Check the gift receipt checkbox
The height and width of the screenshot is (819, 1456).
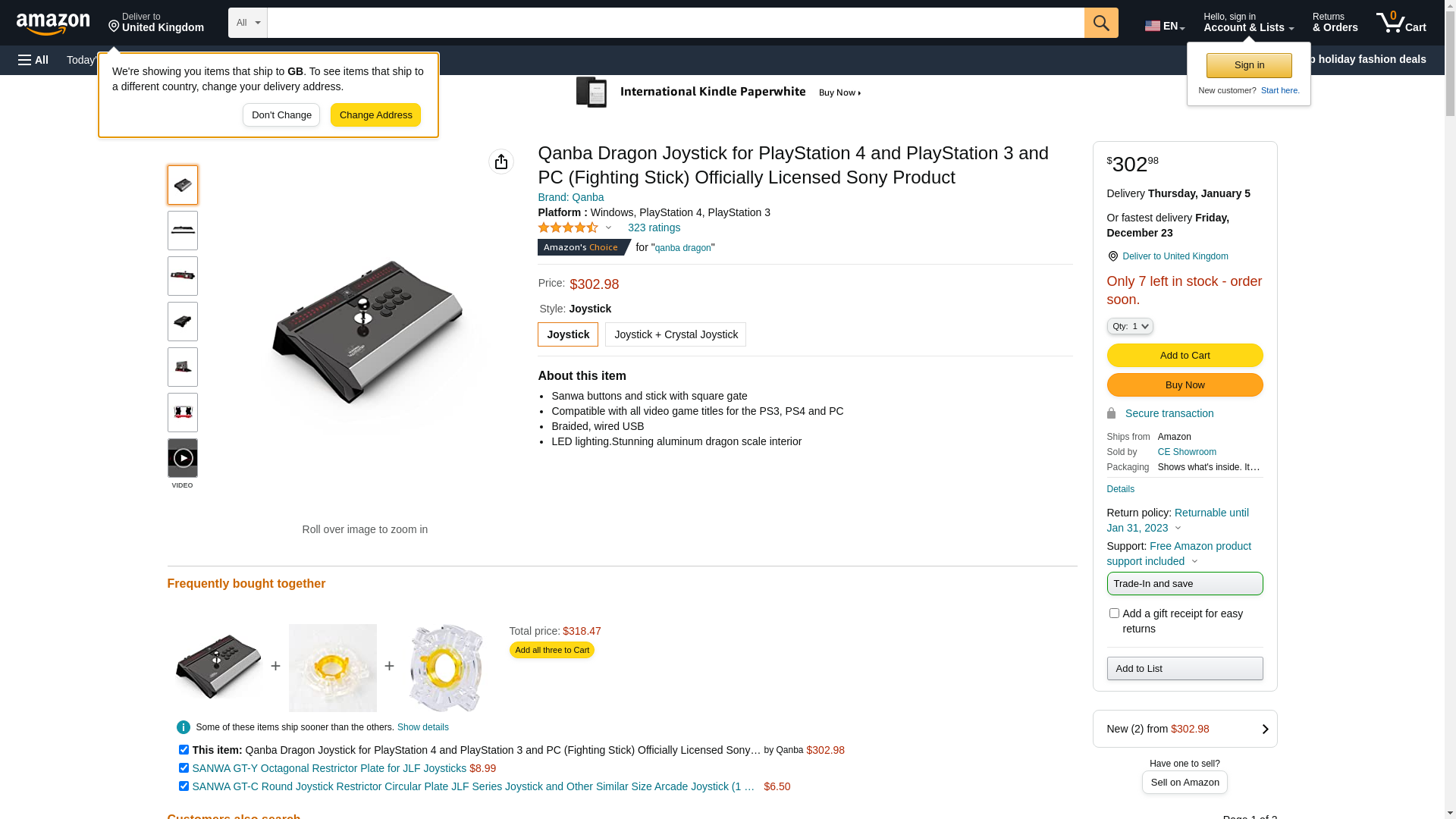click(x=1114, y=613)
